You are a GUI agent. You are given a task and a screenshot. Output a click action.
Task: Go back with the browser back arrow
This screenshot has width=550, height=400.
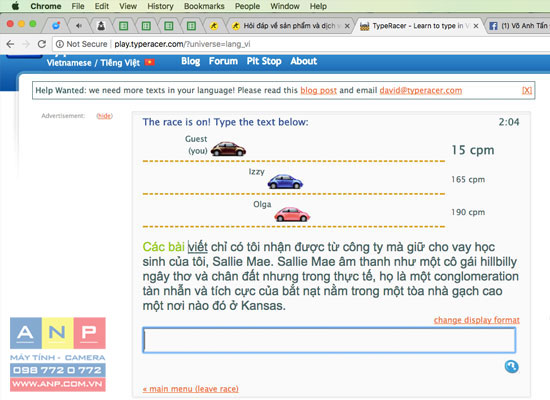coord(10,44)
